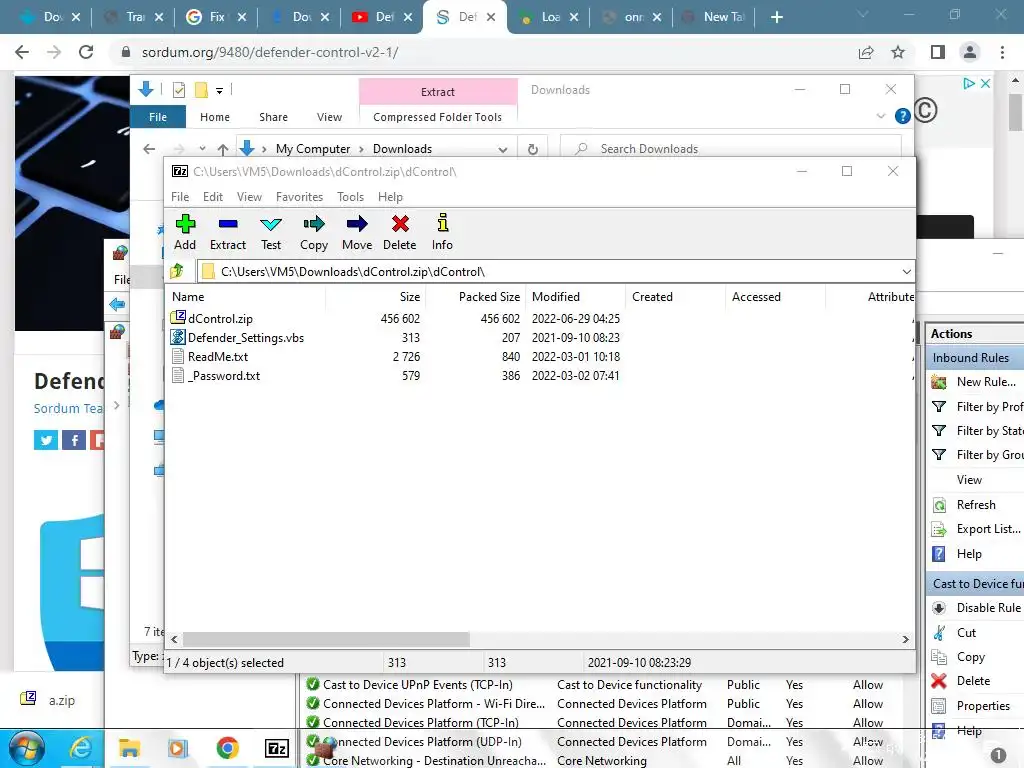Open the 7-Zip Help menu
Image resolution: width=1024 pixels, height=768 pixels.
(x=390, y=197)
